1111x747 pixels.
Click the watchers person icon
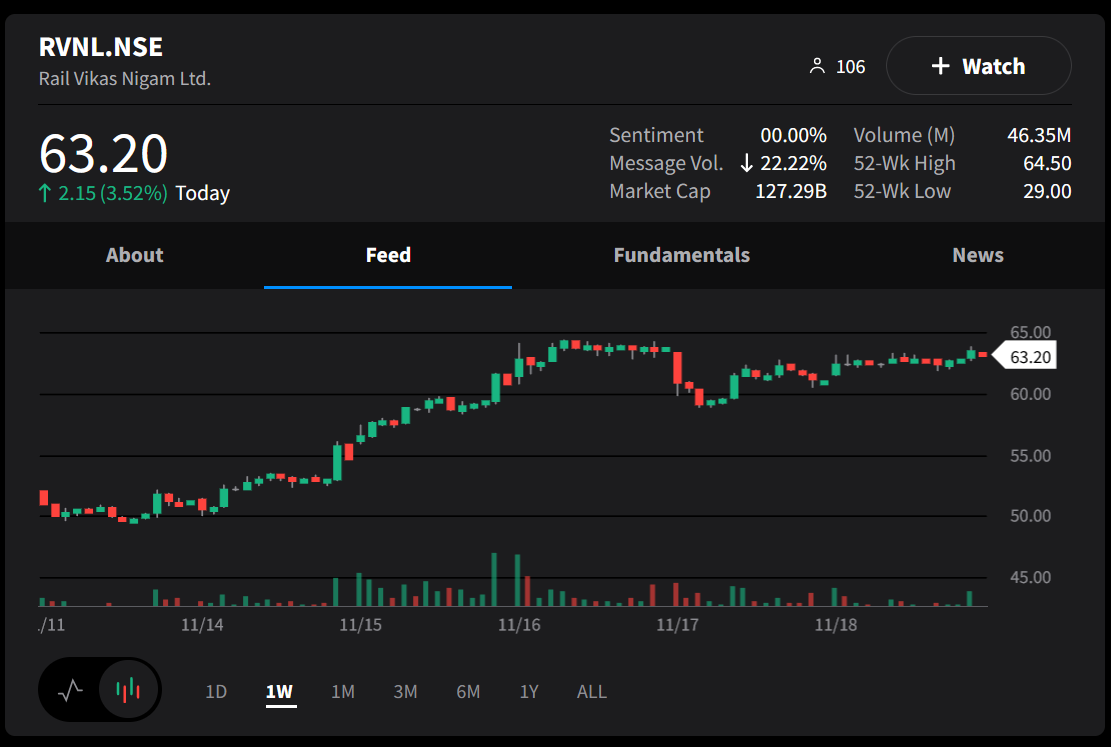819,65
